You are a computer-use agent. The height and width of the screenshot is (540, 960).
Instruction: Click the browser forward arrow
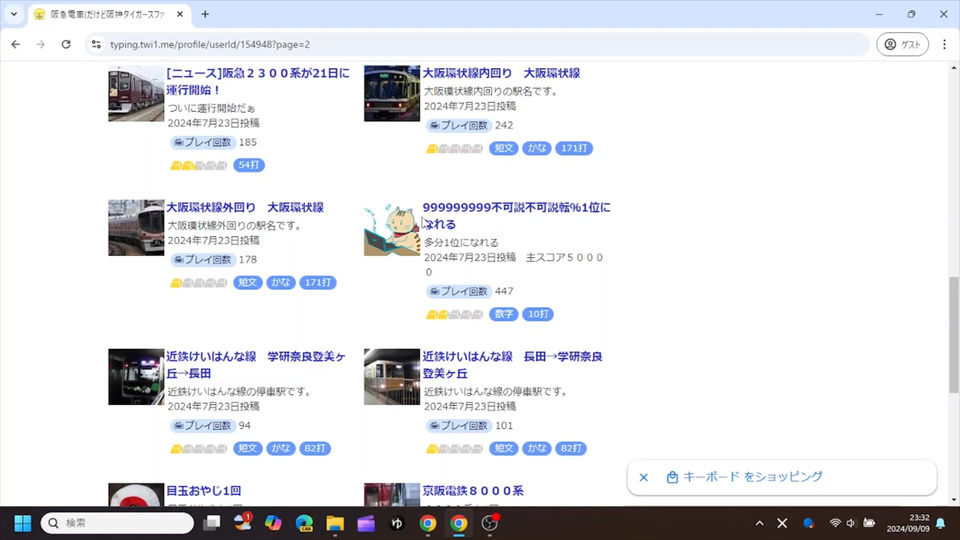pos(40,44)
